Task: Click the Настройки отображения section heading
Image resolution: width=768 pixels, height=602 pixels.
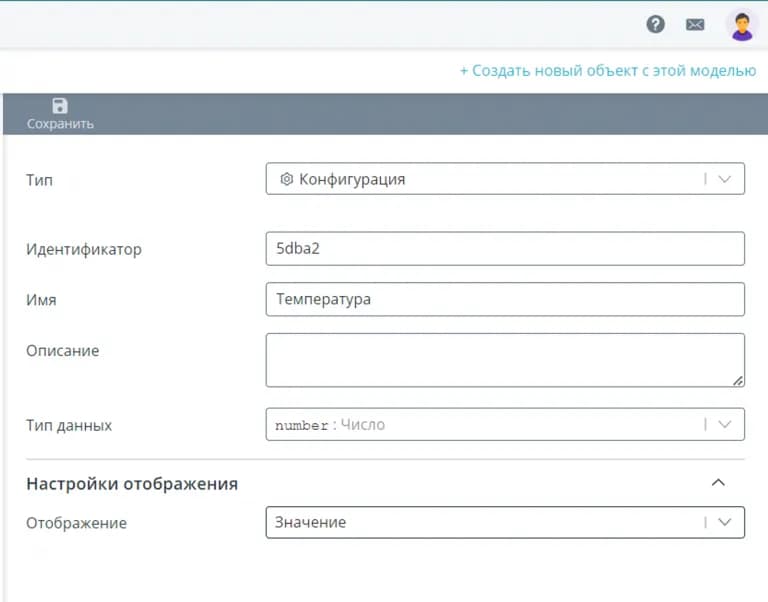Action: (x=132, y=484)
